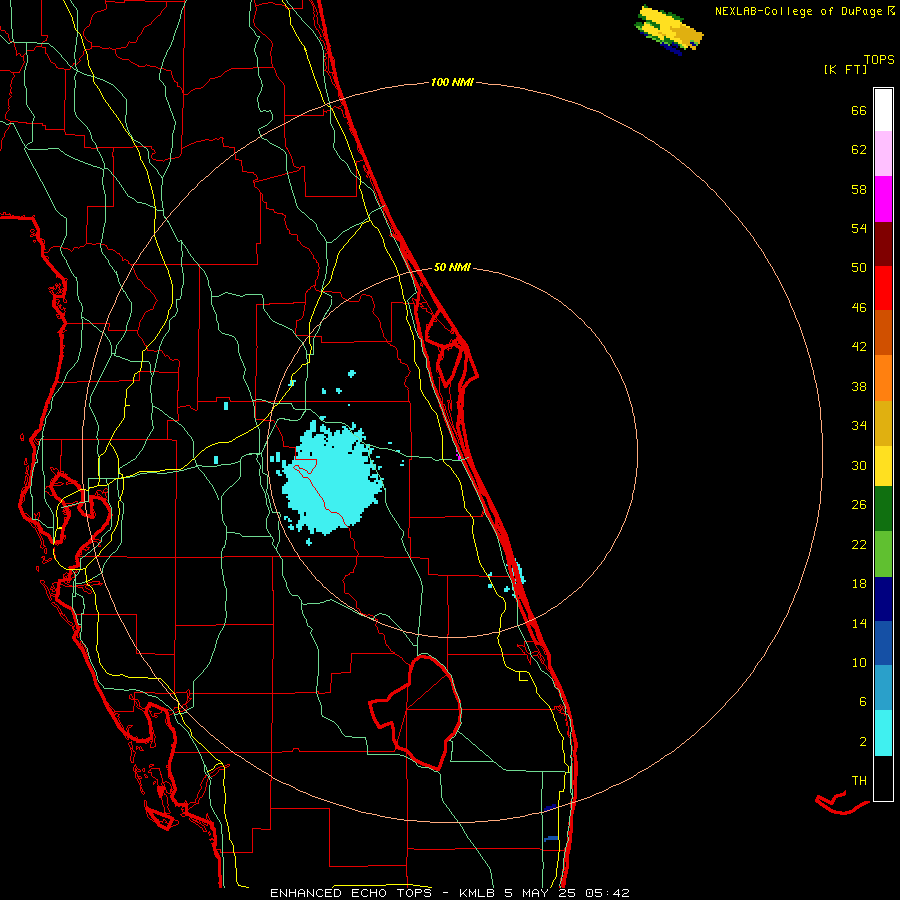This screenshot has width=900, height=900.
Task: Click the '50 NMI' range ring label
Action: pos(452,267)
